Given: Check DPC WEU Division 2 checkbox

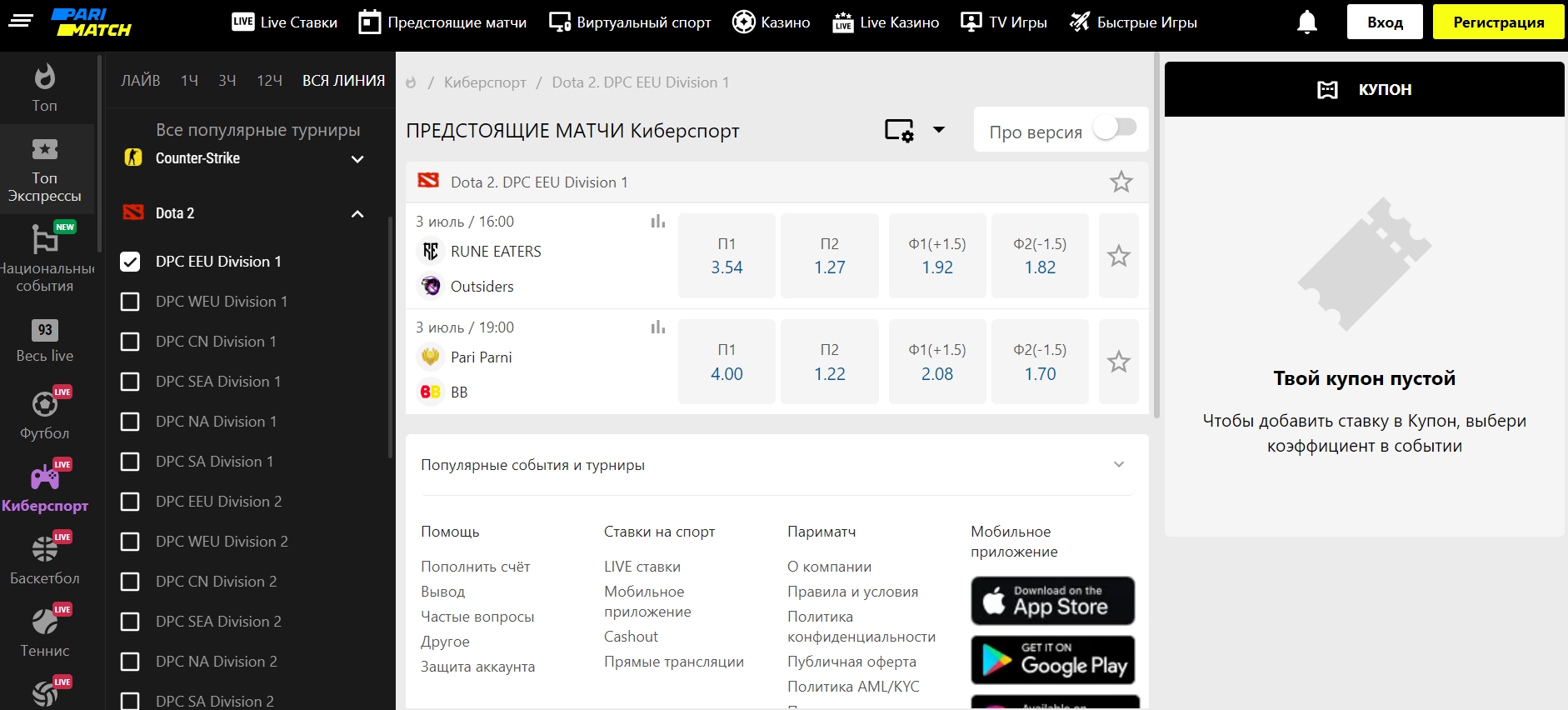Looking at the screenshot, I should [130, 542].
